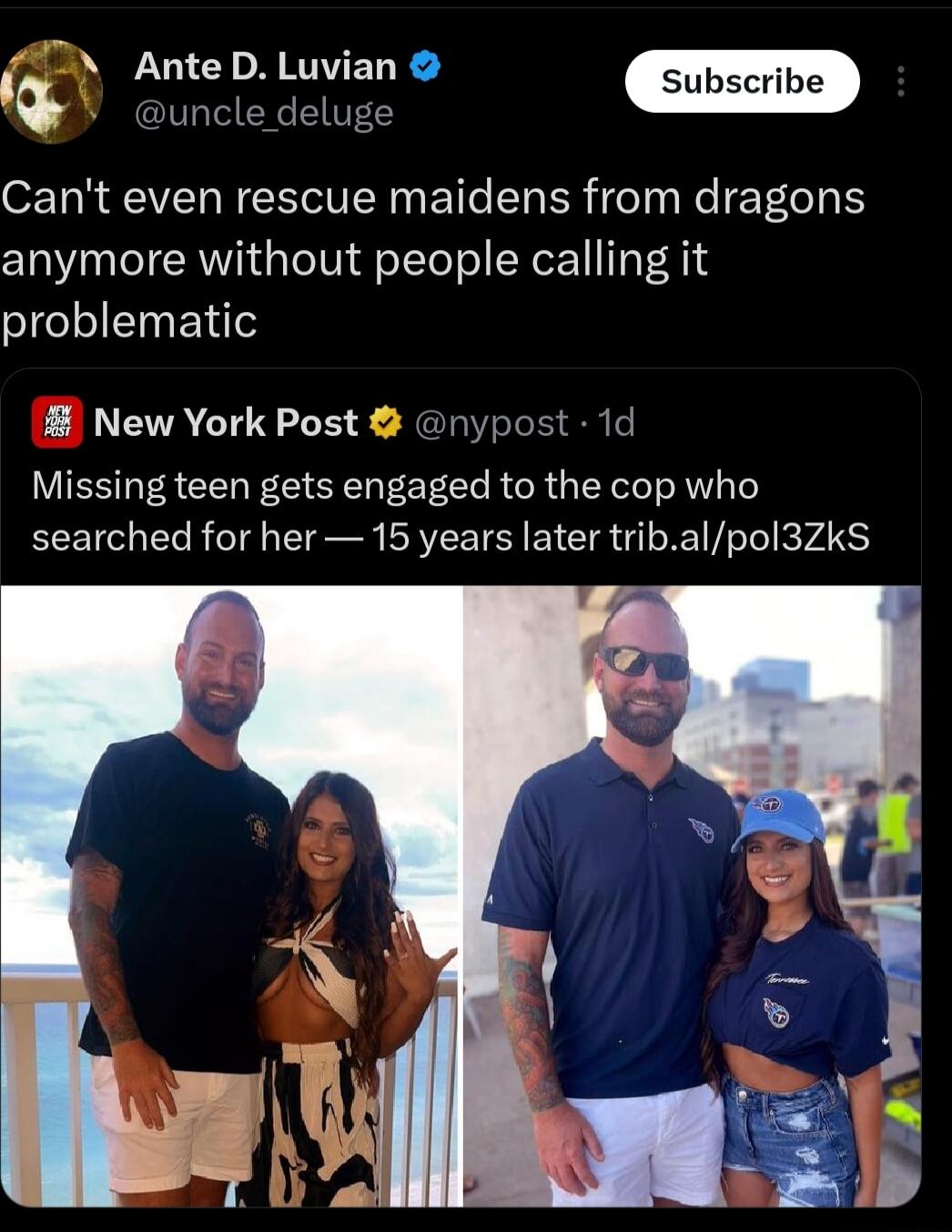Click the word 'problematic' in the tweet
This screenshot has height=1232, width=952.
pos(129,321)
